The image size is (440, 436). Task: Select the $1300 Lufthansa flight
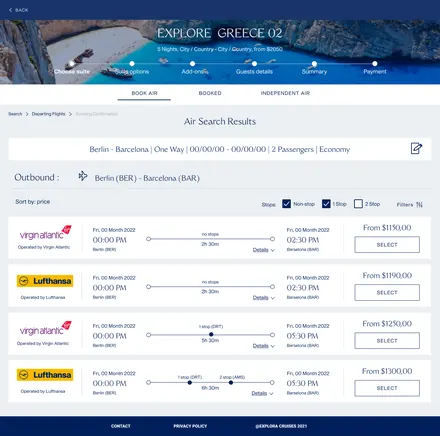387,388
